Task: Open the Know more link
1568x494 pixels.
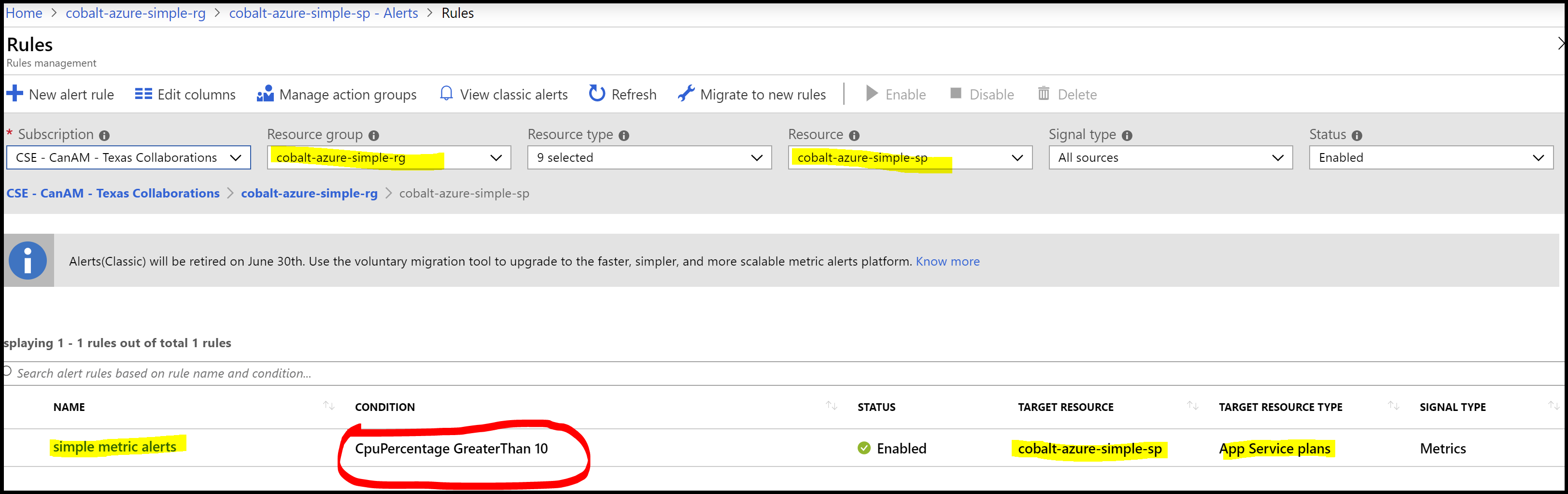Action: (x=948, y=261)
